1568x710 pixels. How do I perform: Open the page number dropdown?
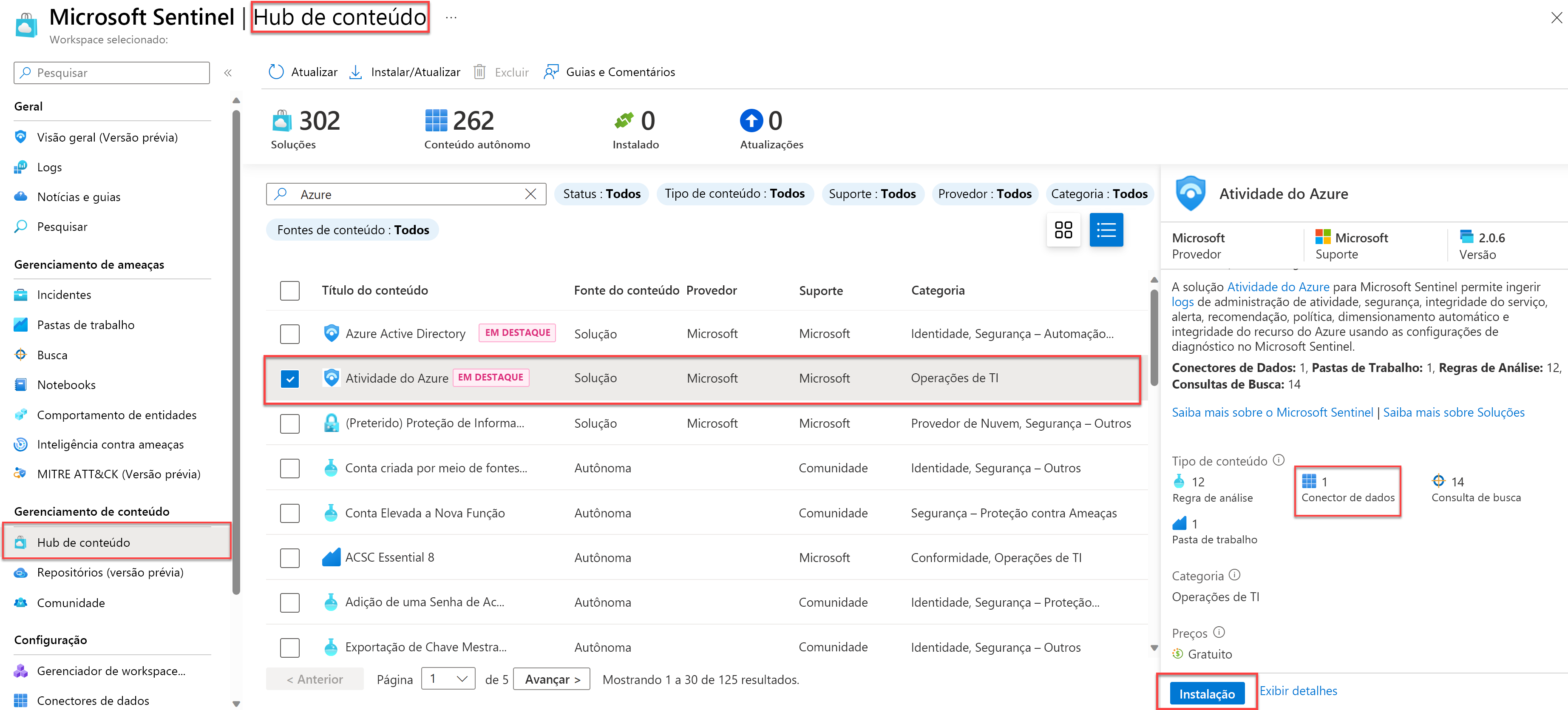(x=448, y=679)
